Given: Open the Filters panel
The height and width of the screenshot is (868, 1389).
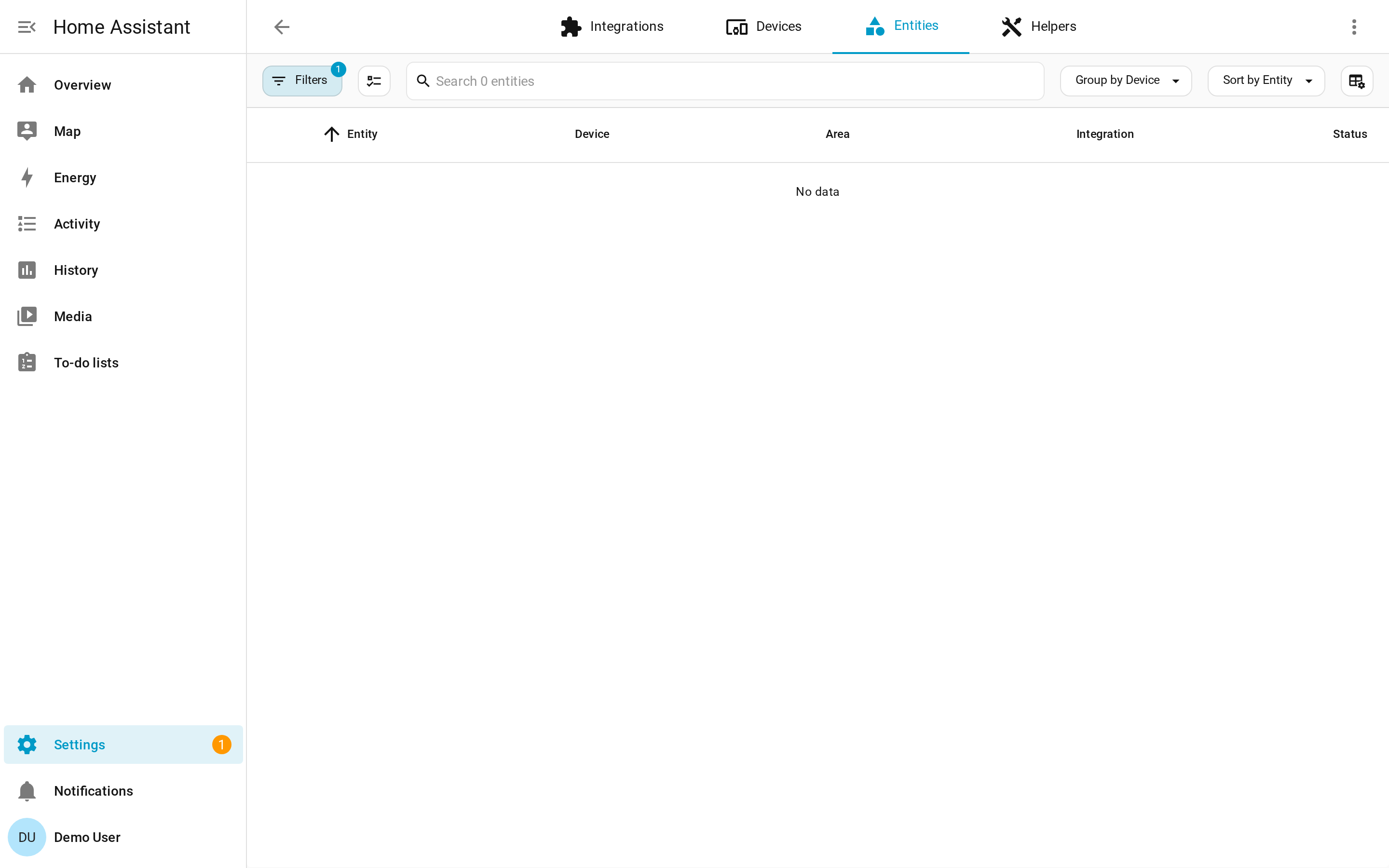Looking at the screenshot, I should (302, 81).
